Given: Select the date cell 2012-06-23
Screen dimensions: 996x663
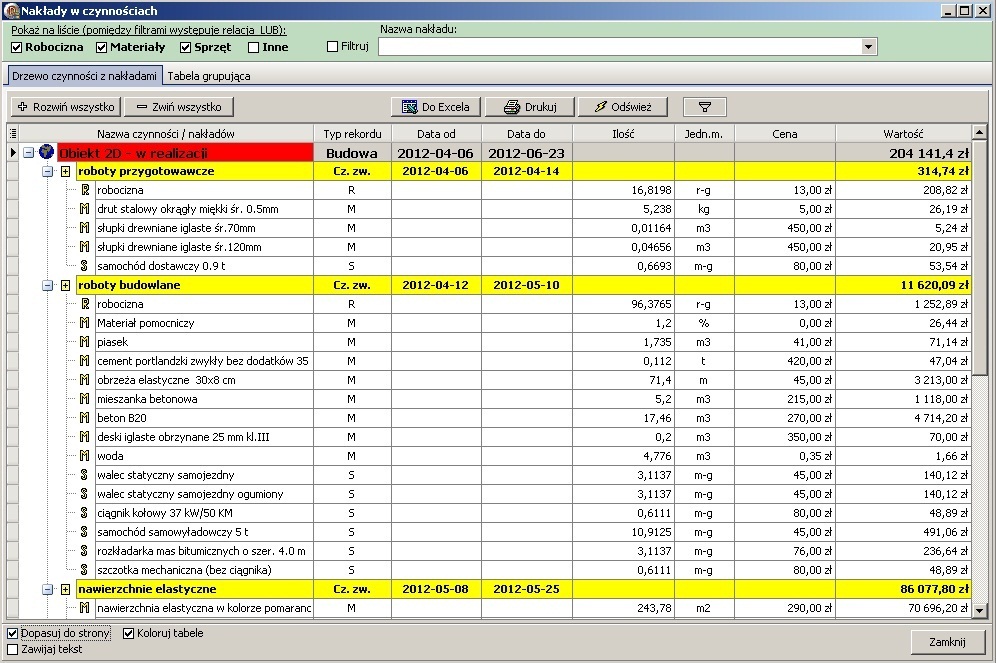Looking at the screenshot, I should (527, 153).
